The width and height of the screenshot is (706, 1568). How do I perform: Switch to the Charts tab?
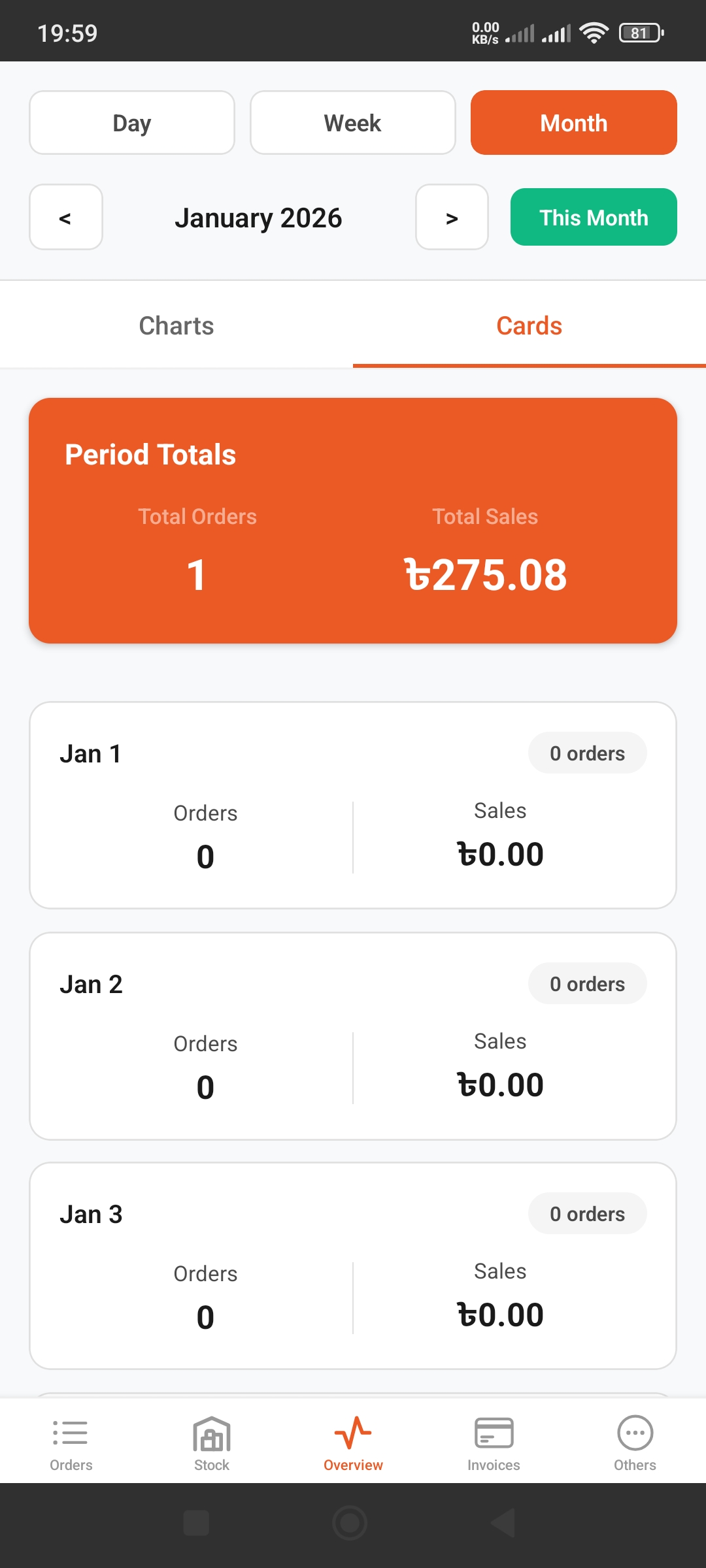pyautogui.click(x=176, y=326)
